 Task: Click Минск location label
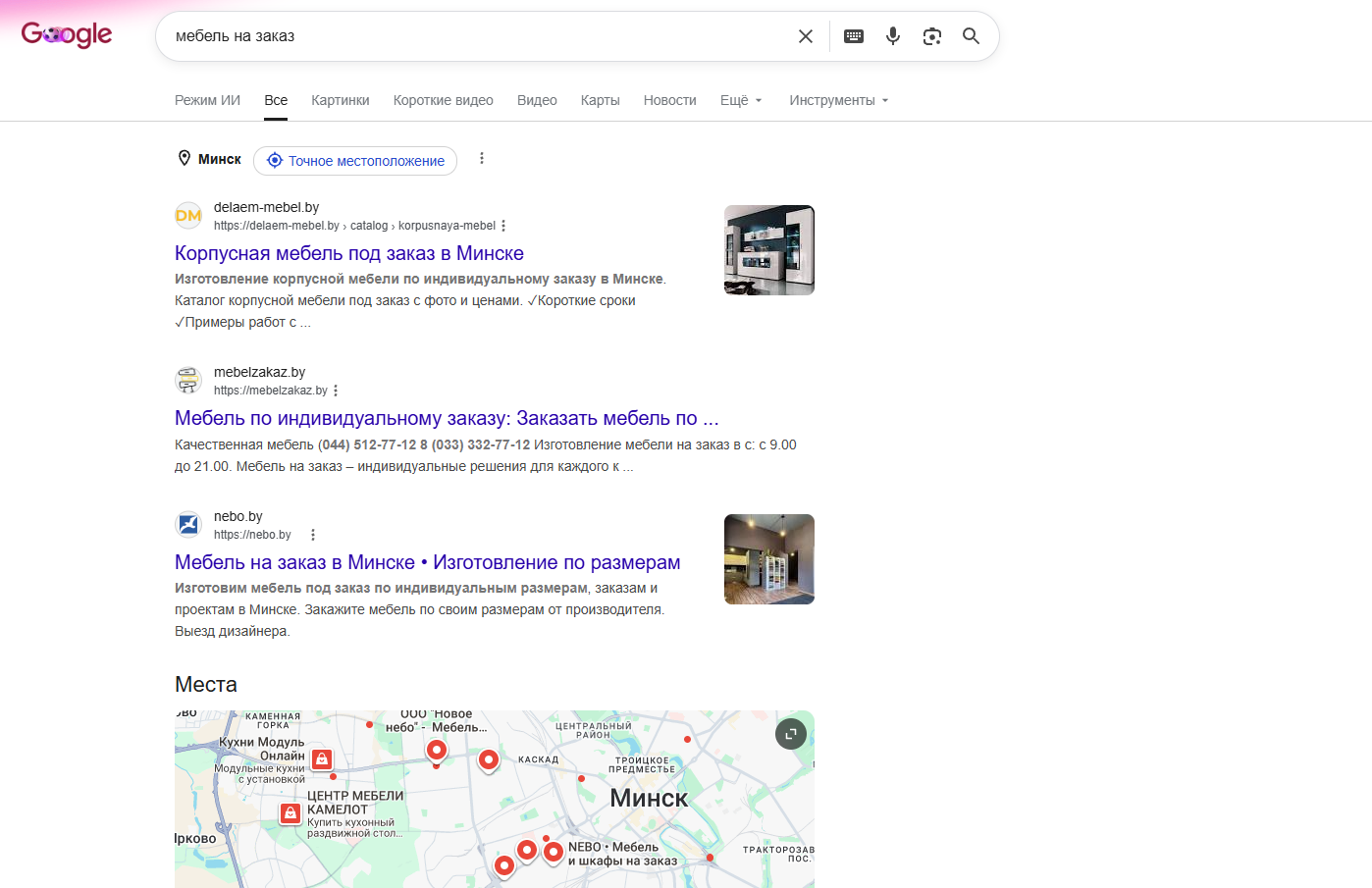point(220,159)
